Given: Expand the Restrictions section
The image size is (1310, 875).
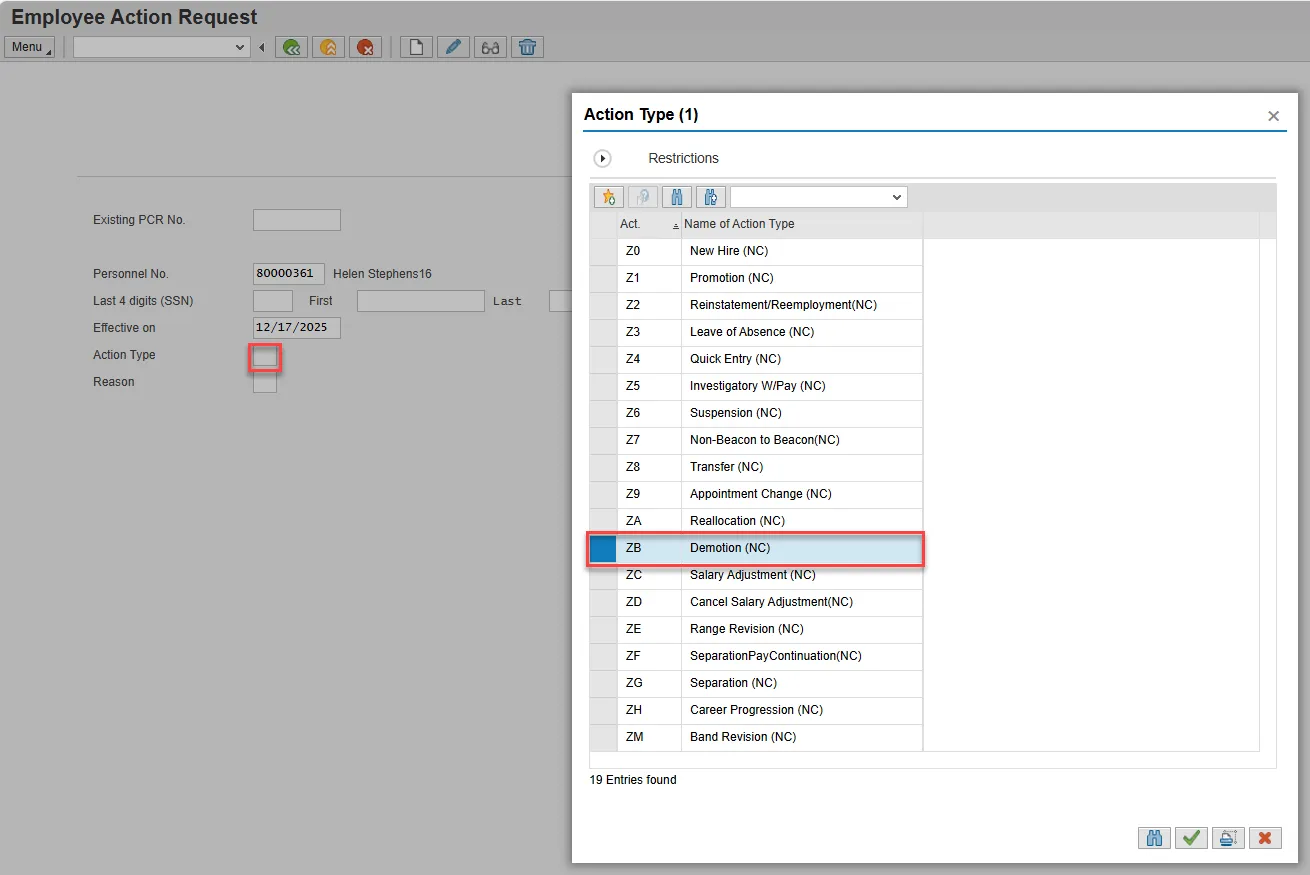Looking at the screenshot, I should coord(602,158).
